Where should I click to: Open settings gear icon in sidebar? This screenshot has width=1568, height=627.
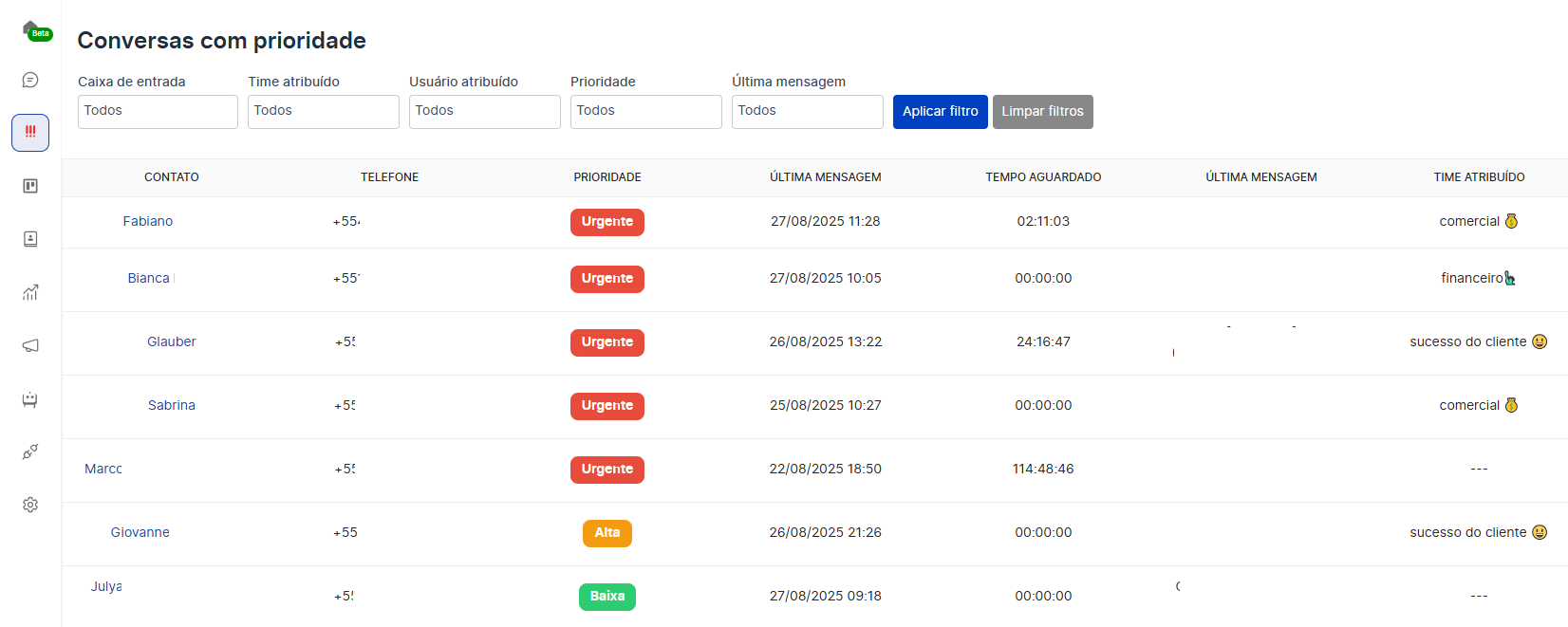[30, 505]
